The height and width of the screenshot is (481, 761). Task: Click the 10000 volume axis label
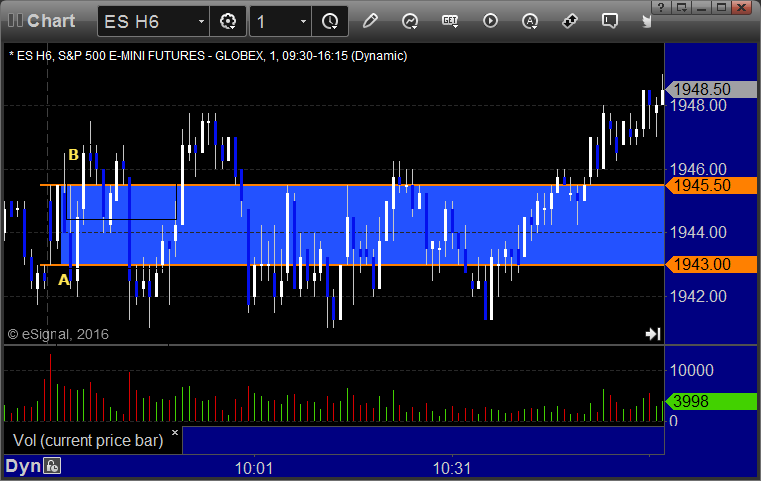[x=692, y=370]
